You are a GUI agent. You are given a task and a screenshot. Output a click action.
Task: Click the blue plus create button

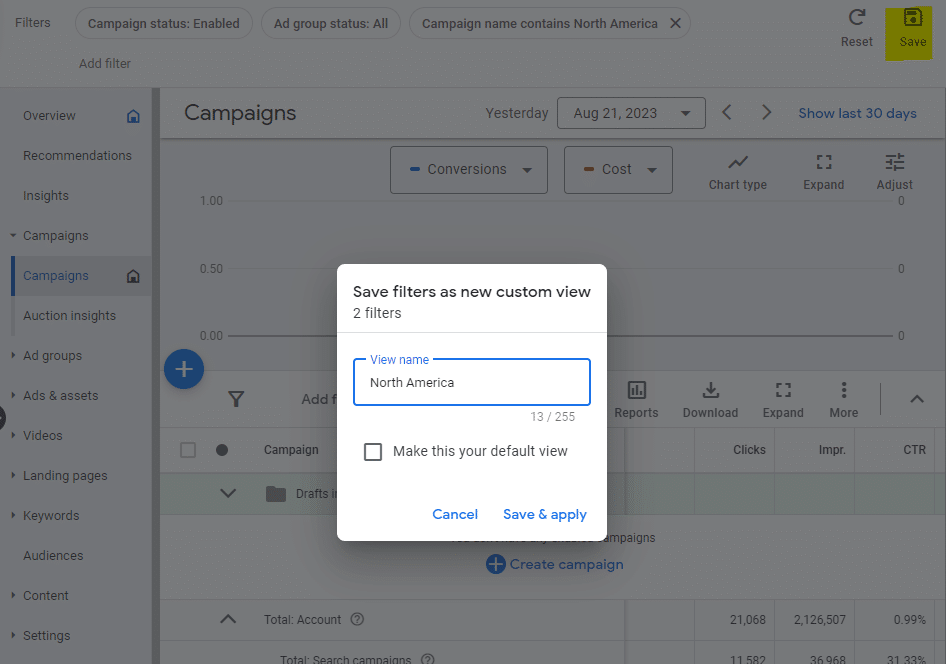184,369
